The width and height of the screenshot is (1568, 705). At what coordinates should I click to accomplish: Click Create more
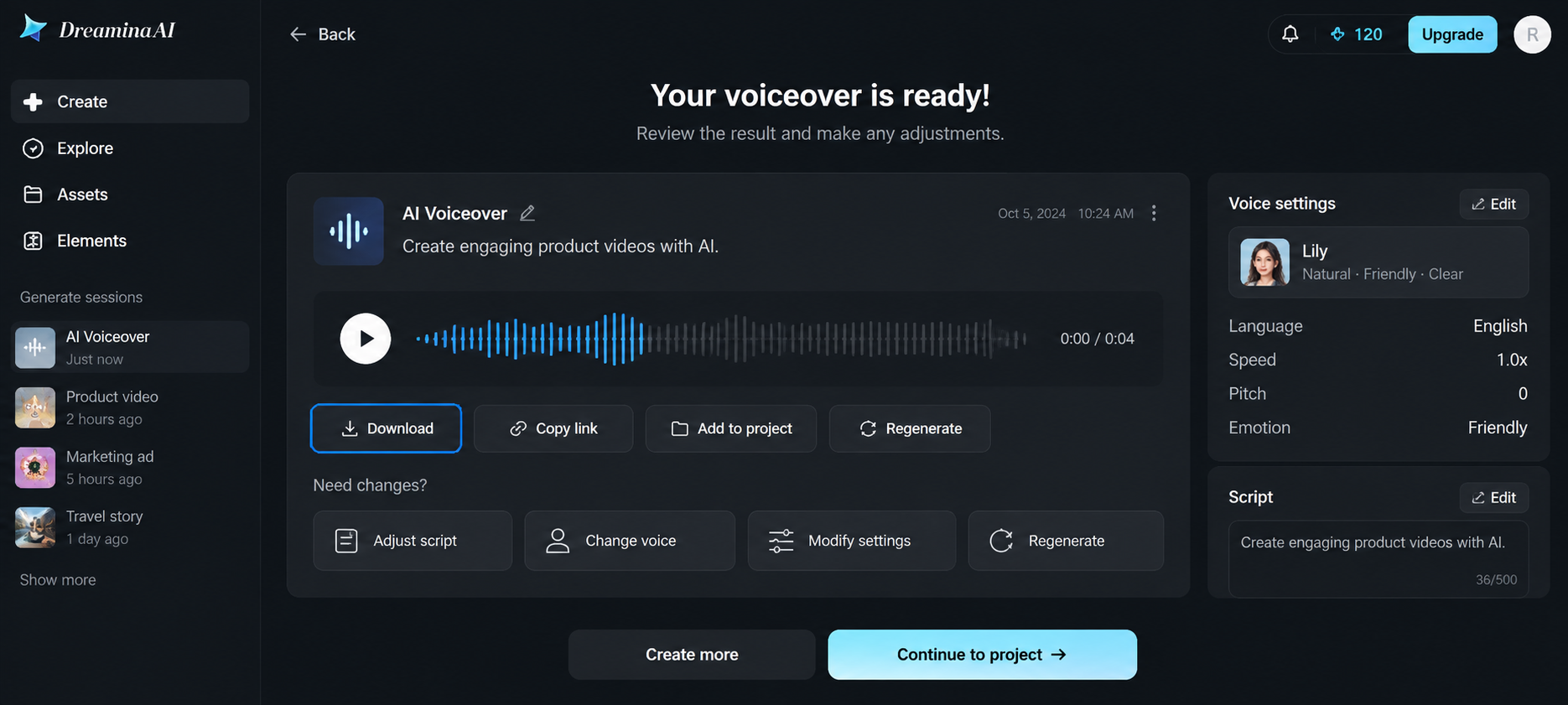pos(692,655)
